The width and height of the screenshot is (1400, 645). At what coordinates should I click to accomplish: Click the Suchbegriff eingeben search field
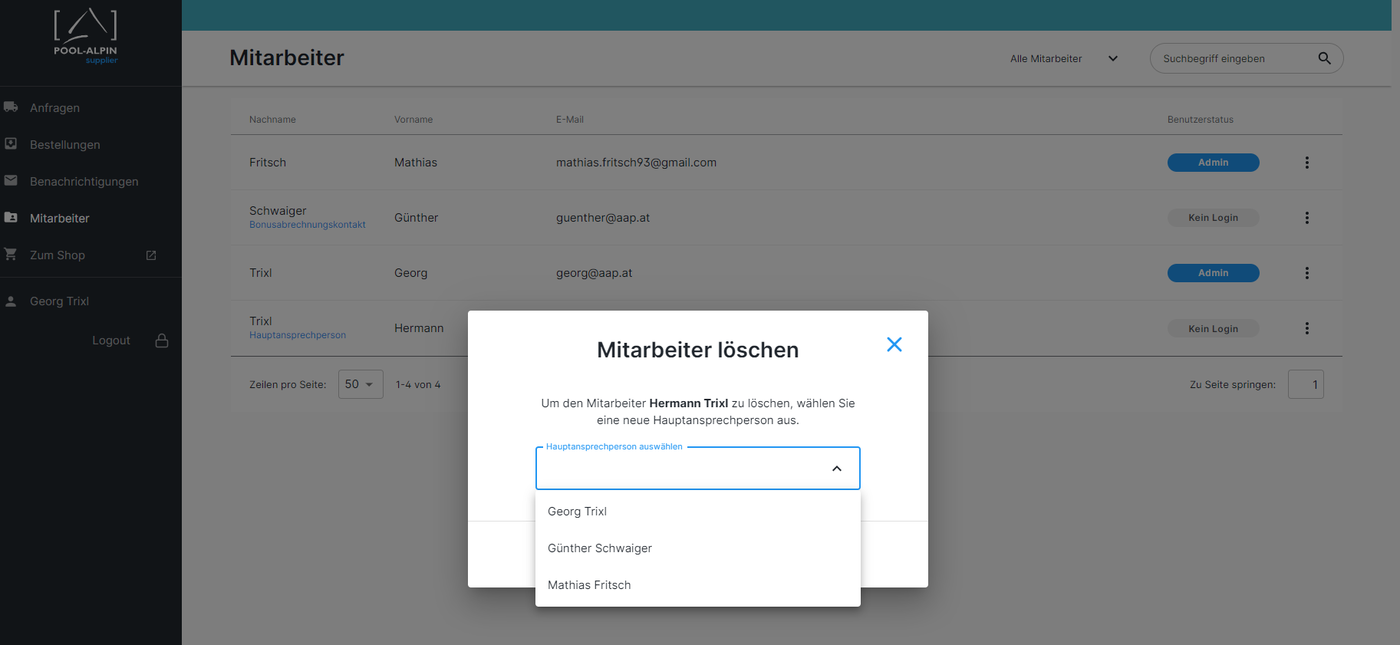click(x=1234, y=59)
